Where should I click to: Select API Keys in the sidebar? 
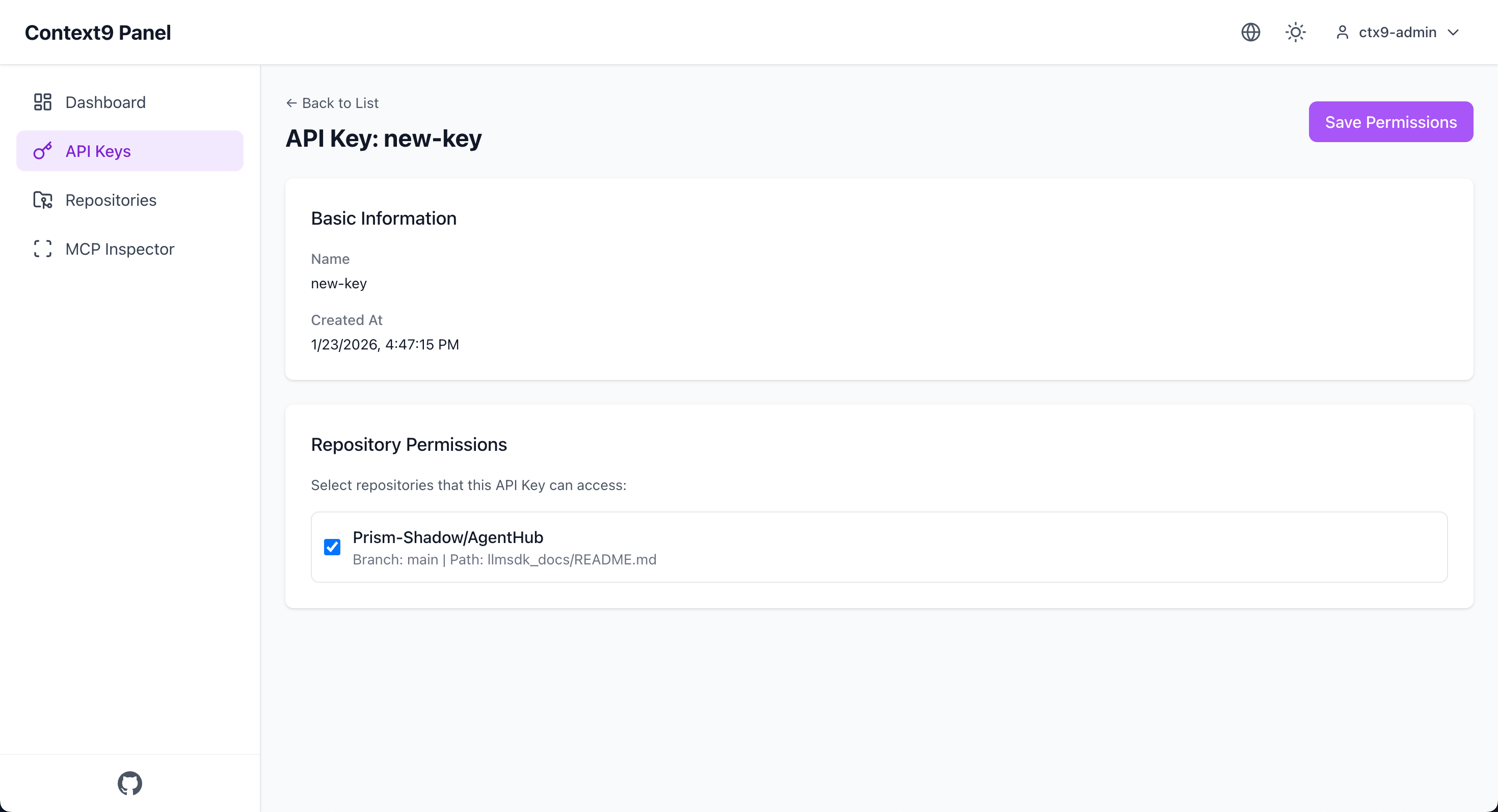pos(130,151)
